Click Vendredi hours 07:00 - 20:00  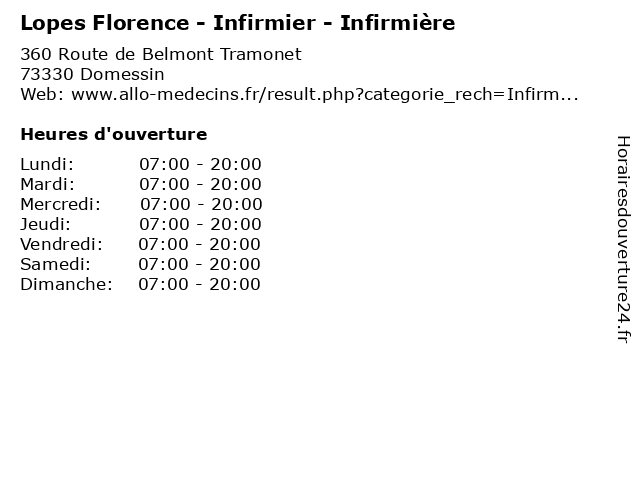point(199,244)
